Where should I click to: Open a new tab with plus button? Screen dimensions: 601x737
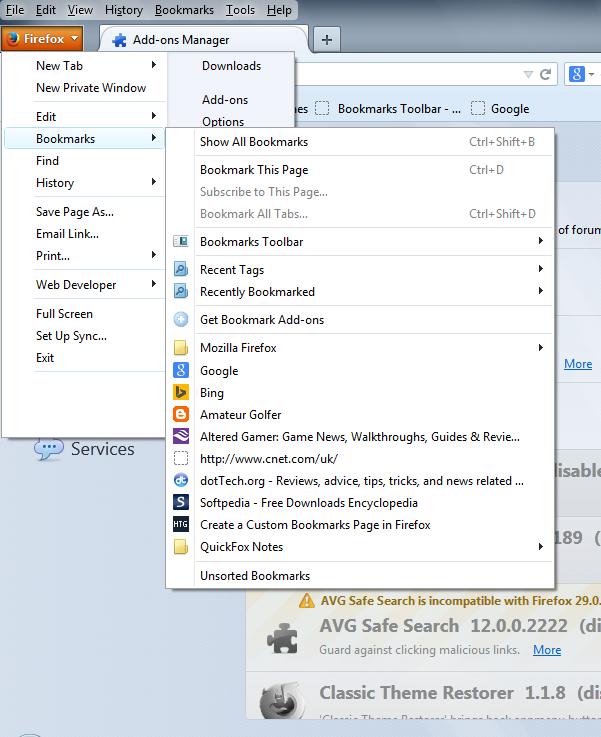(x=327, y=39)
